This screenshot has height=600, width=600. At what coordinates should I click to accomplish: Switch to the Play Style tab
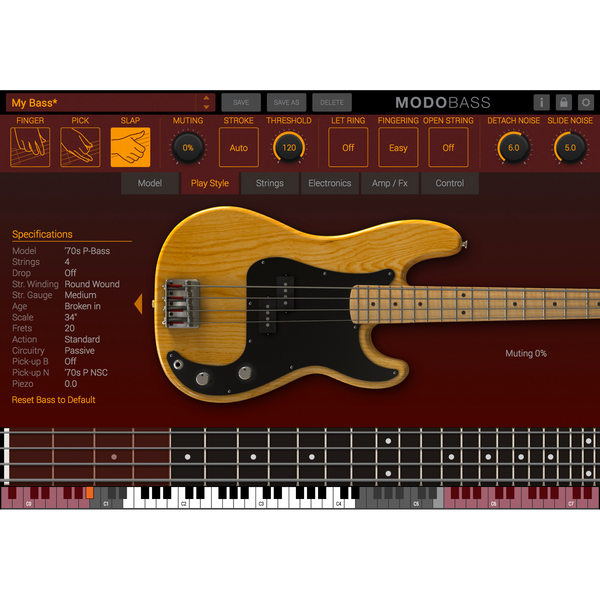210,183
